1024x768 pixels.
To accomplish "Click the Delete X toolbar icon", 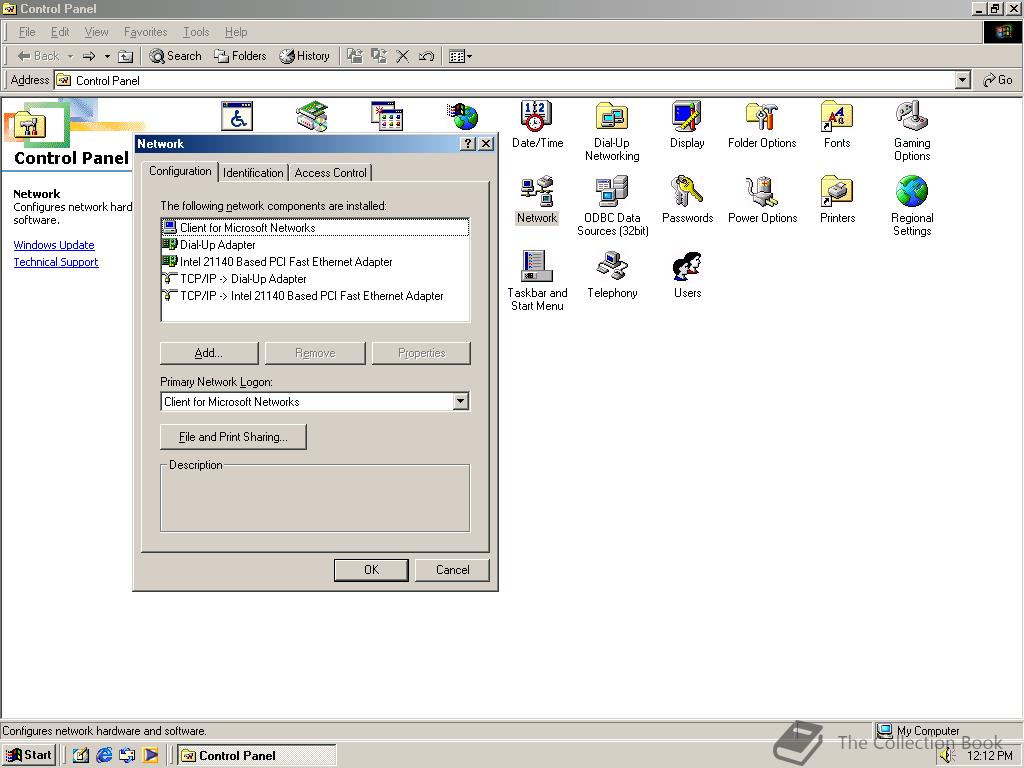I will point(403,56).
